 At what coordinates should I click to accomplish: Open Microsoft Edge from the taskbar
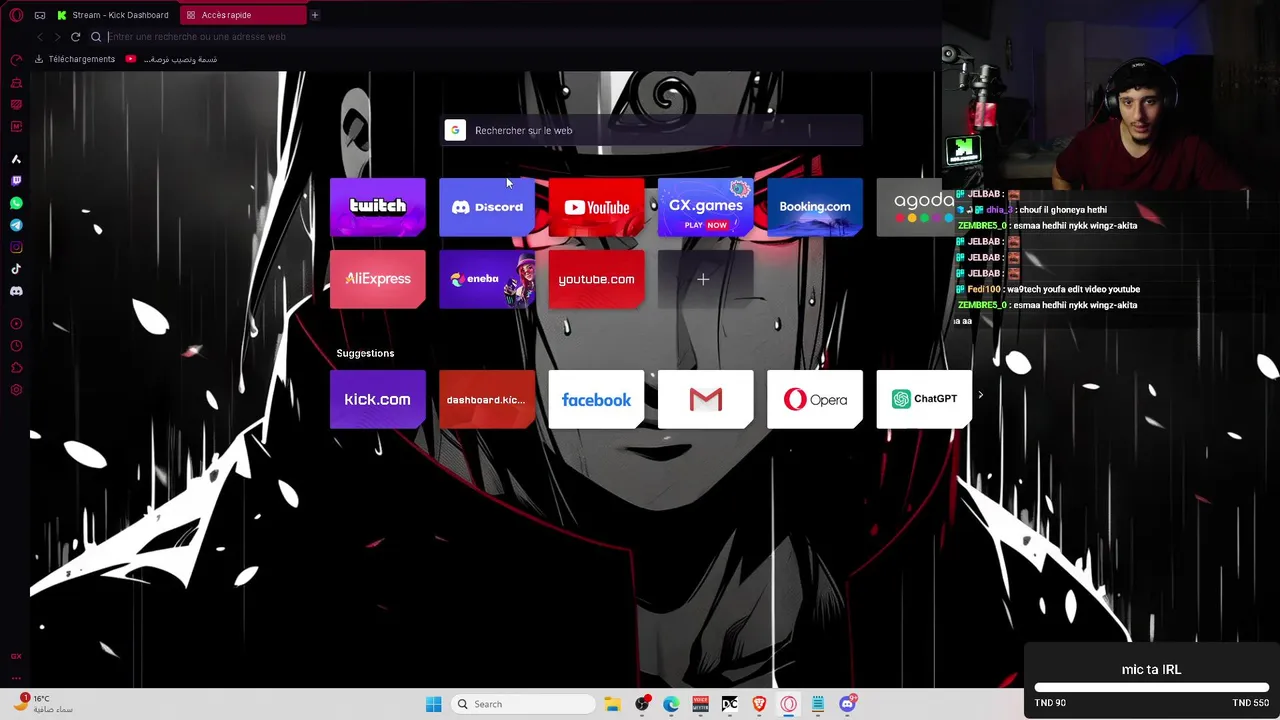coord(671,704)
